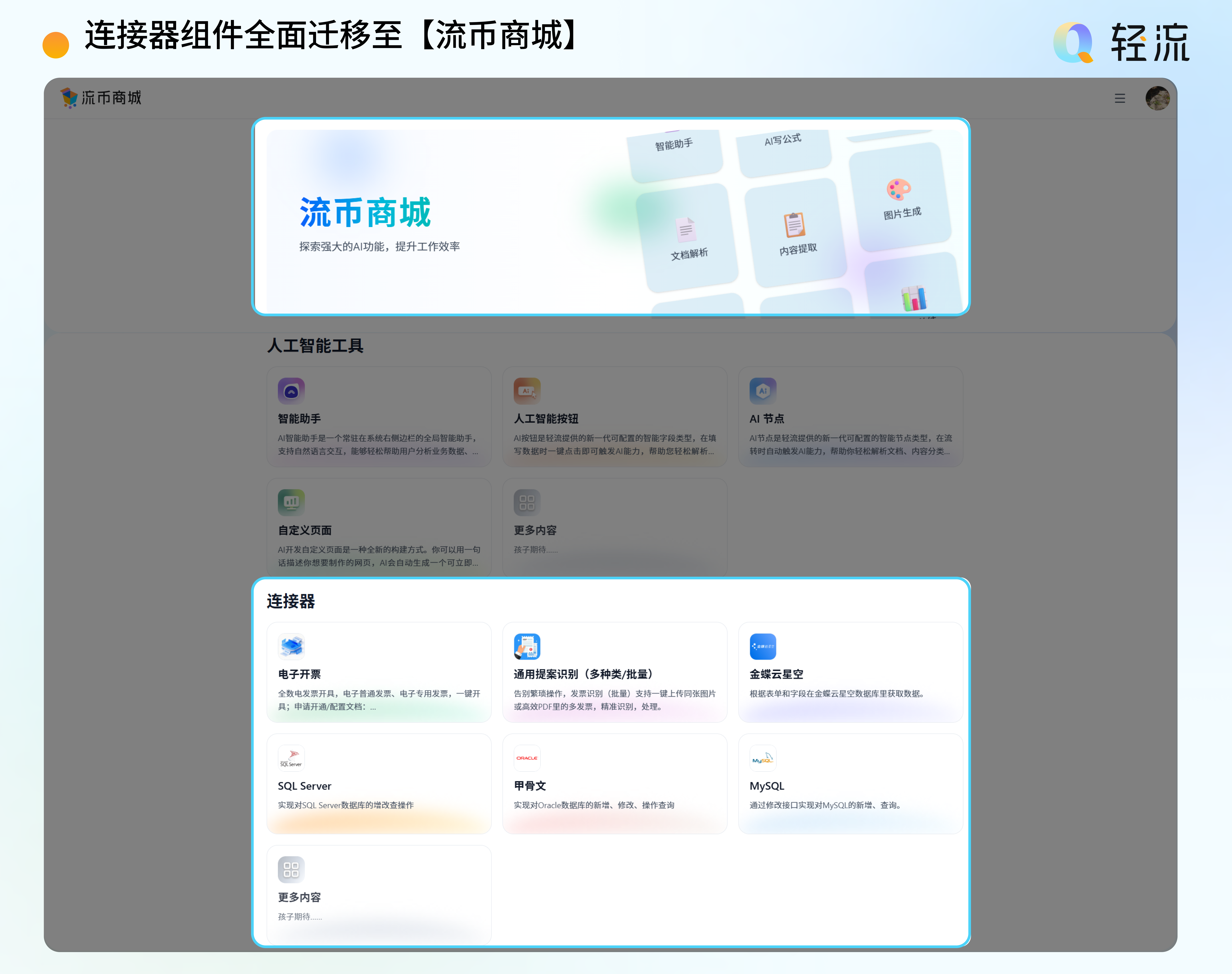This screenshot has height=974, width=1232.
Task: Click the user avatar in header
Action: (x=1157, y=98)
